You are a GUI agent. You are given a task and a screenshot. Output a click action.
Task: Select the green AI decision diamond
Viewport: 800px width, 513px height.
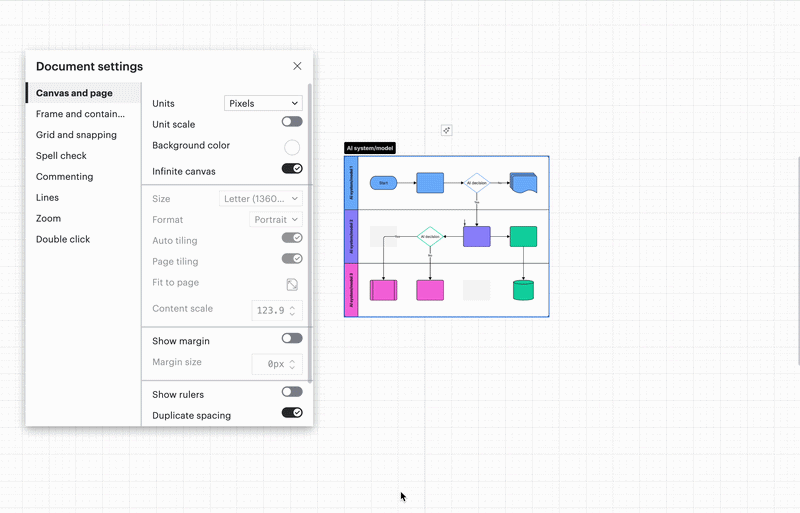click(x=430, y=236)
